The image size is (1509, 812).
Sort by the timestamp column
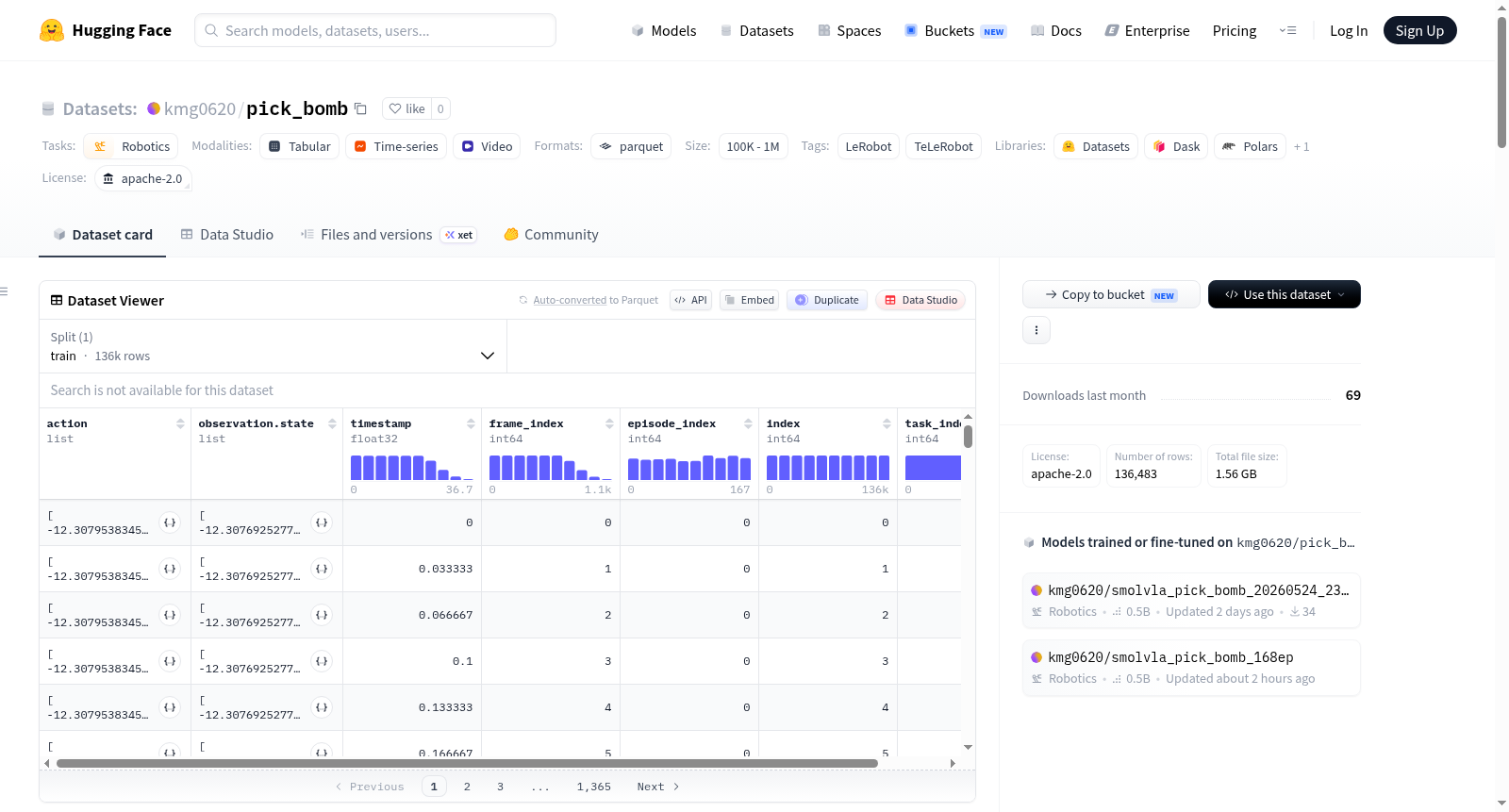point(471,424)
